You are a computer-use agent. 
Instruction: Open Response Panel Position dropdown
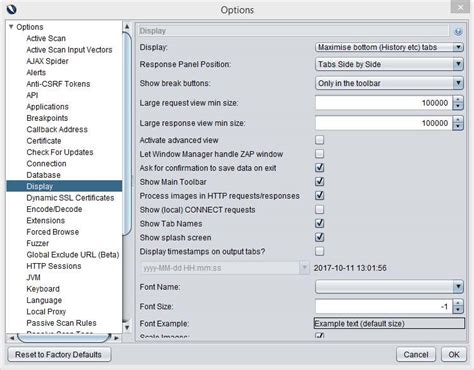(x=389, y=64)
